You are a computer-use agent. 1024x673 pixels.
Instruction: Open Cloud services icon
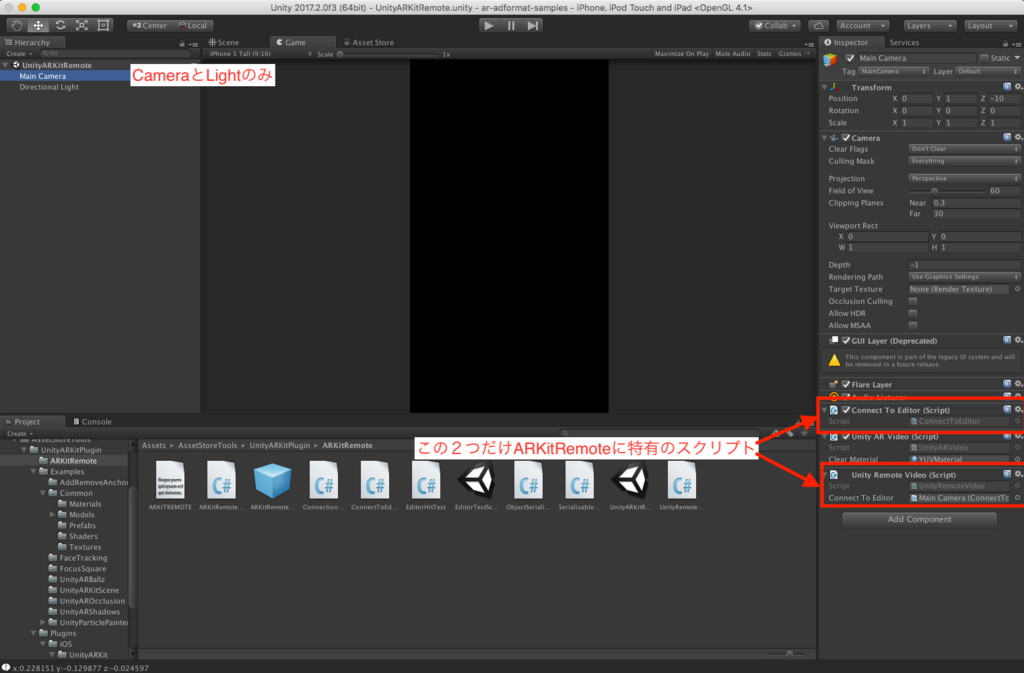[x=818, y=25]
